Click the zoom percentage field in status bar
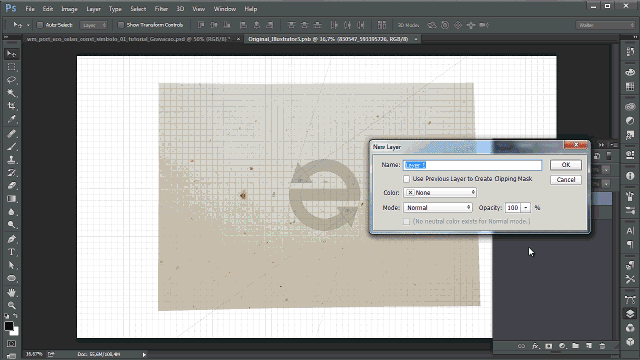Image resolution: width=640 pixels, height=360 pixels. (x=34, y=354)
